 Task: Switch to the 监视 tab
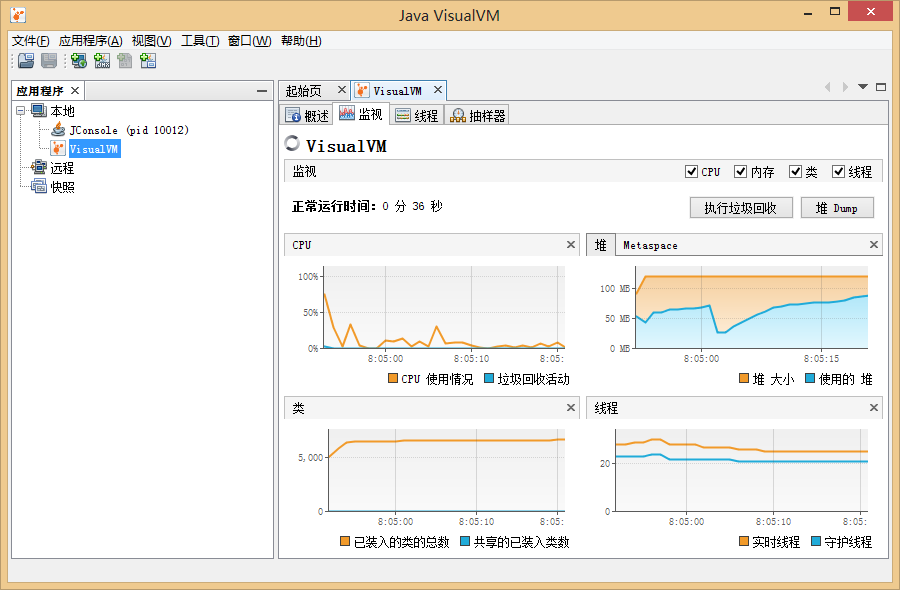[361, 114]
